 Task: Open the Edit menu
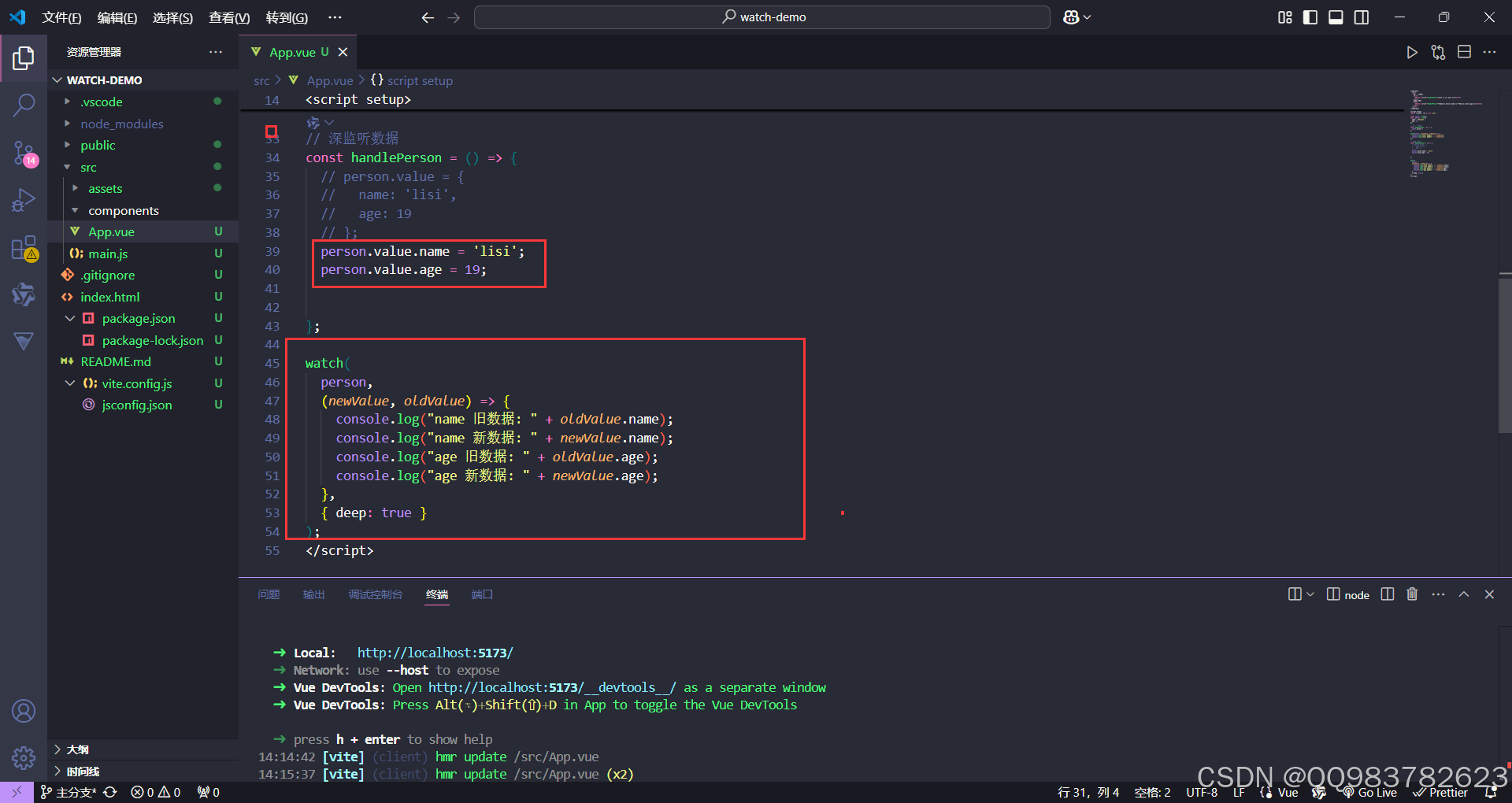(117, 17)
